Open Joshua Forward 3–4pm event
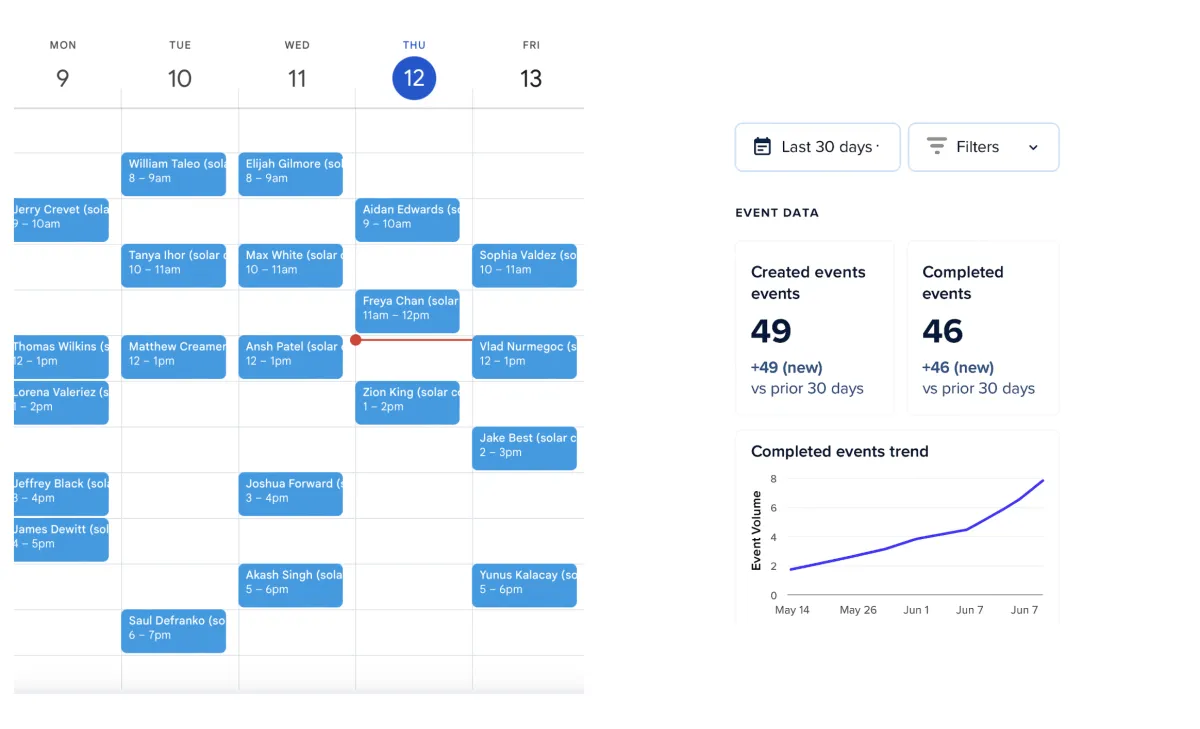The height and width of the screenshot is (729, 1200). [x=291, y=494]
